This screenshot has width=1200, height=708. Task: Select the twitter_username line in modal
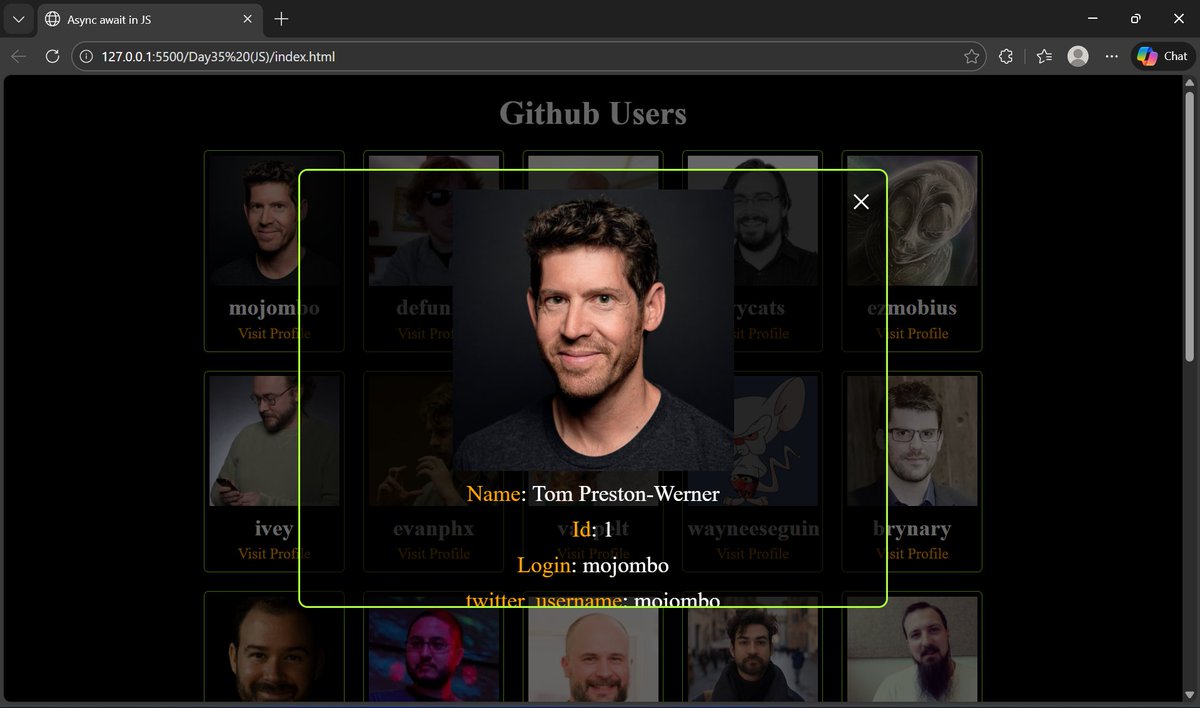point(593,600)
